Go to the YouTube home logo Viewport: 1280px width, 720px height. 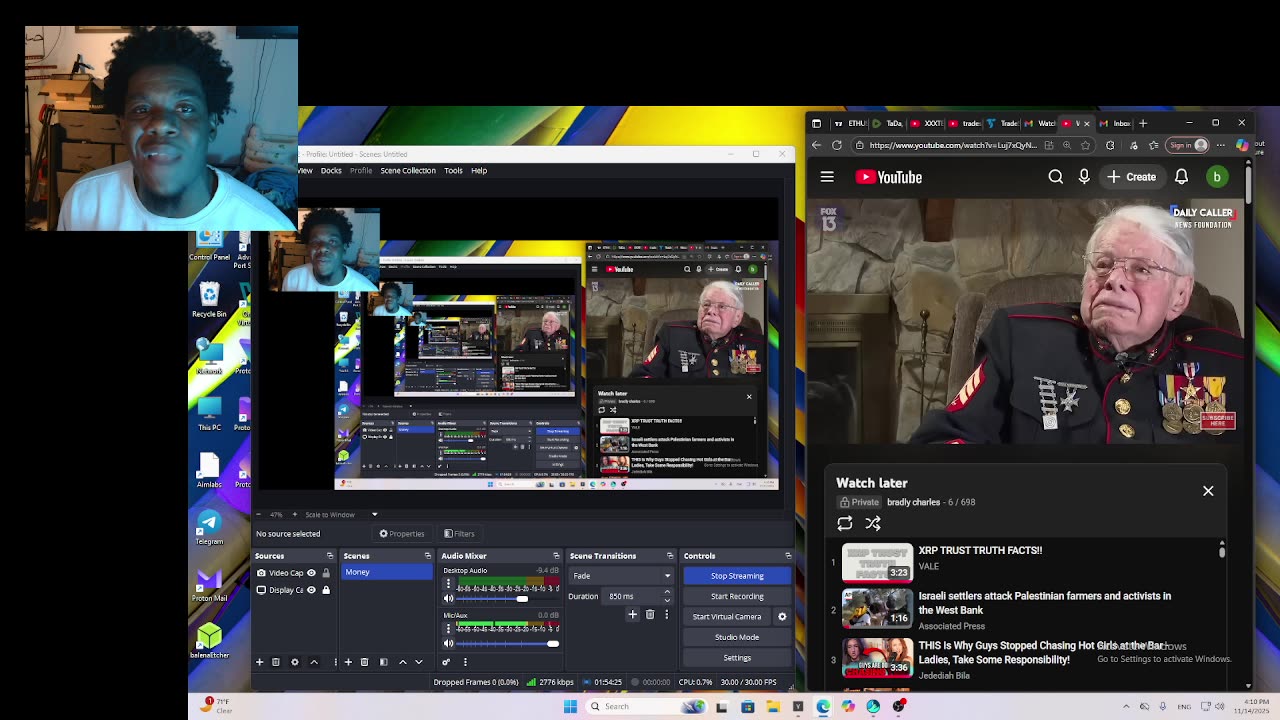coord(889,177)
